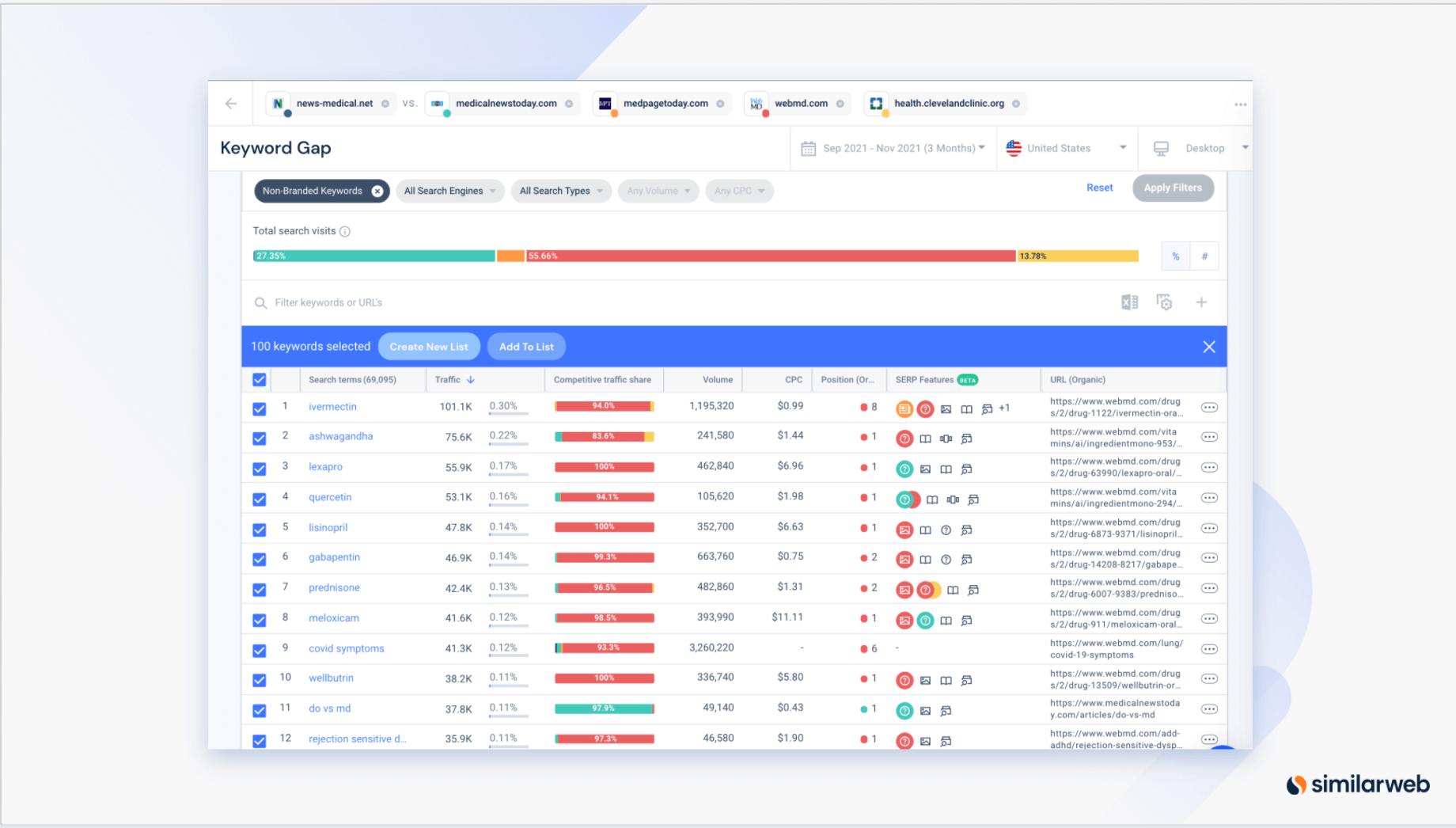Image resolution: width=1456 pixels, height=828 pixels.
Task: Open the ivermectin keyword link
Action: tap(332, 407)
